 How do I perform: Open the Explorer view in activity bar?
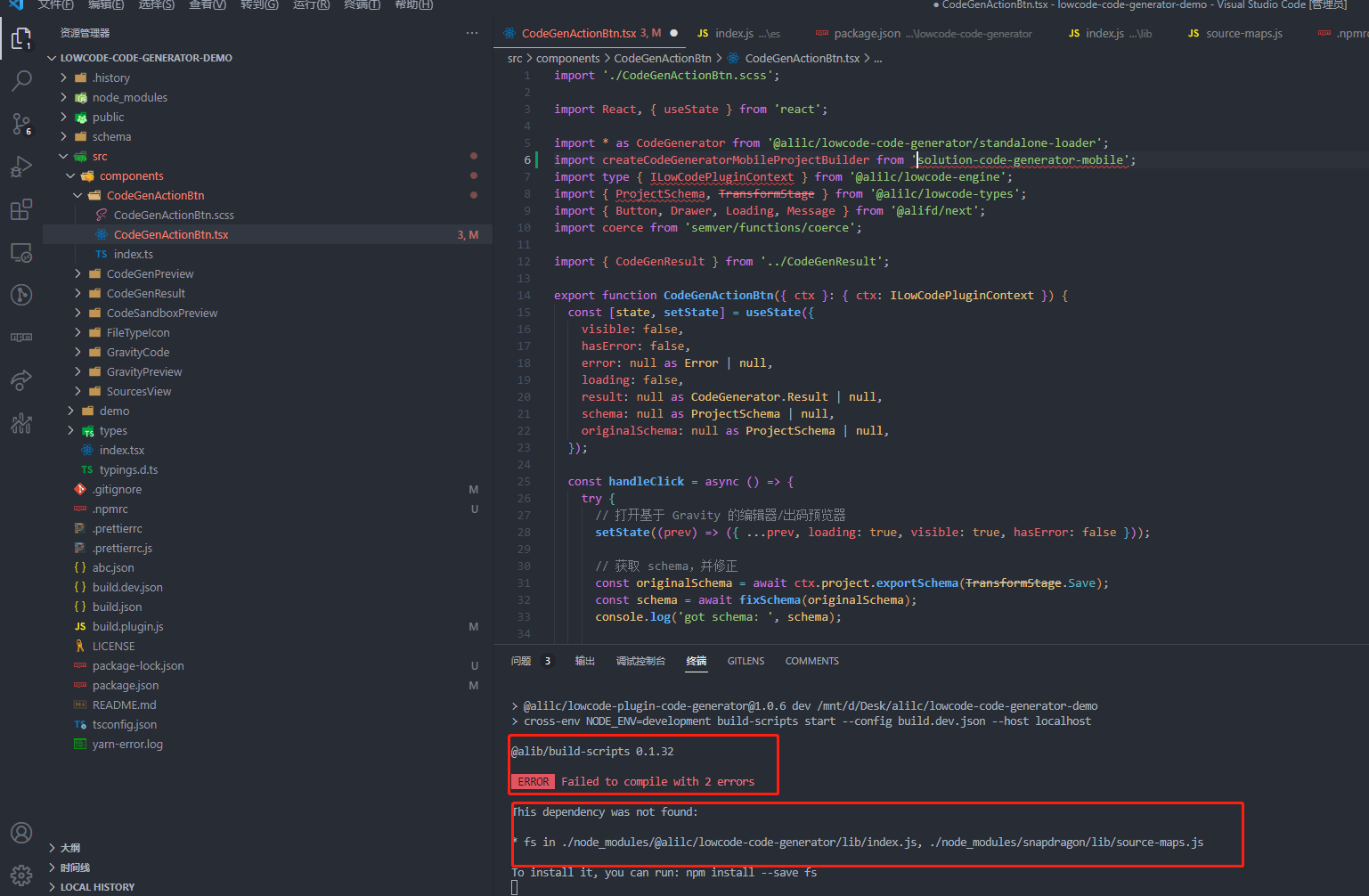[21, 38]
